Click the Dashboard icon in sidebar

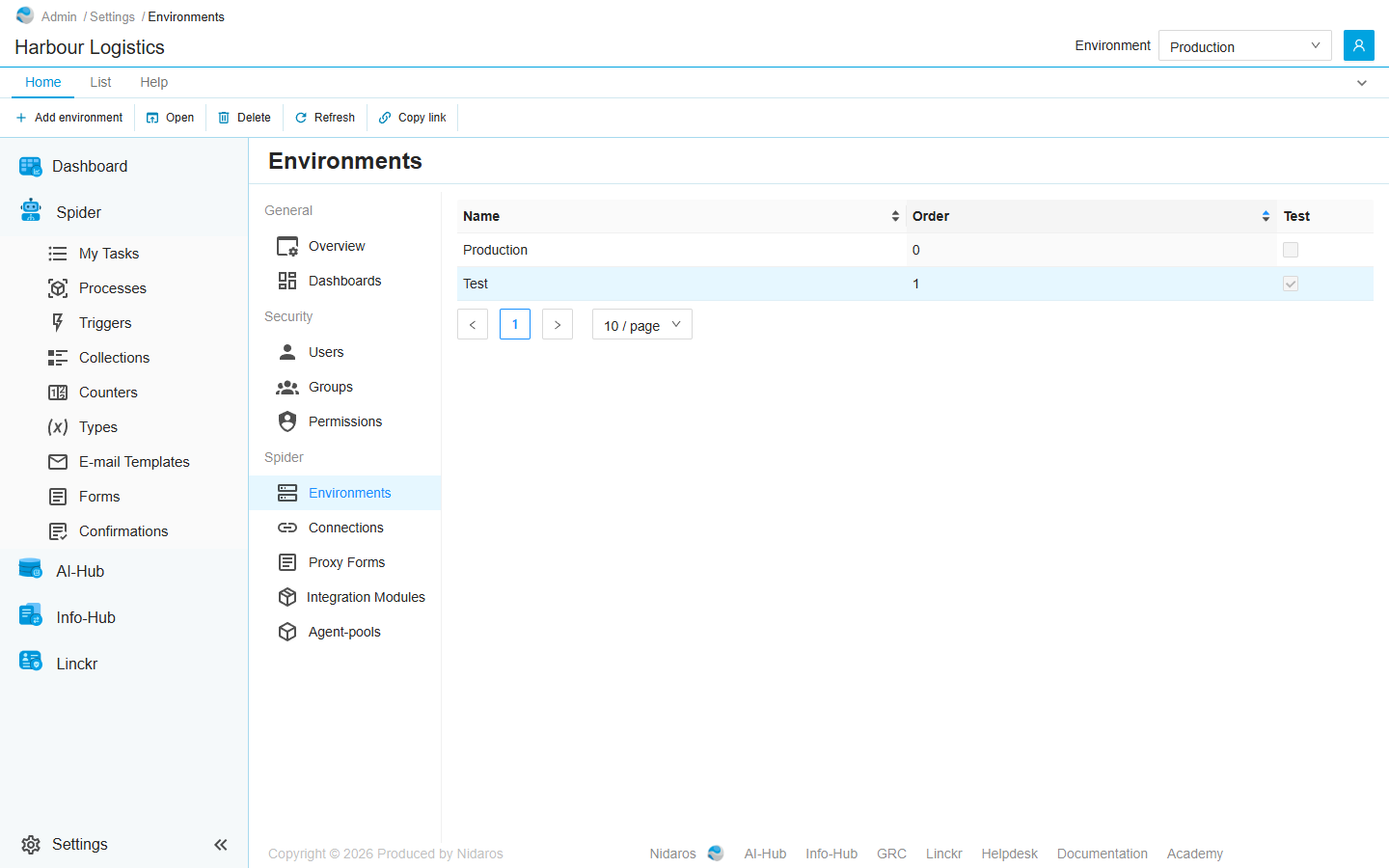click(x=31, y=167)
